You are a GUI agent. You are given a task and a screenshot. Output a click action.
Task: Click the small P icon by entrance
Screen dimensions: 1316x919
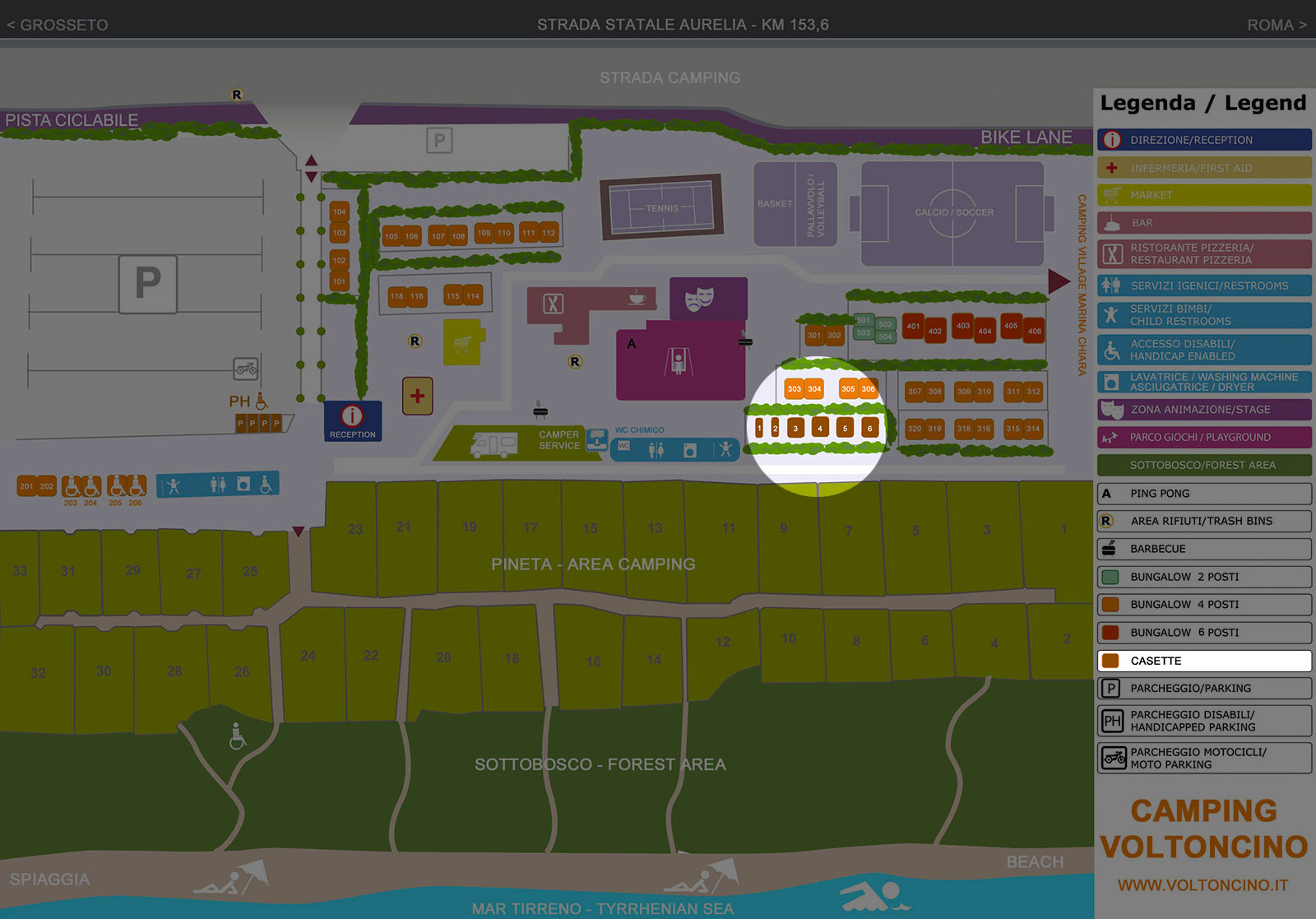coord(439,141)
